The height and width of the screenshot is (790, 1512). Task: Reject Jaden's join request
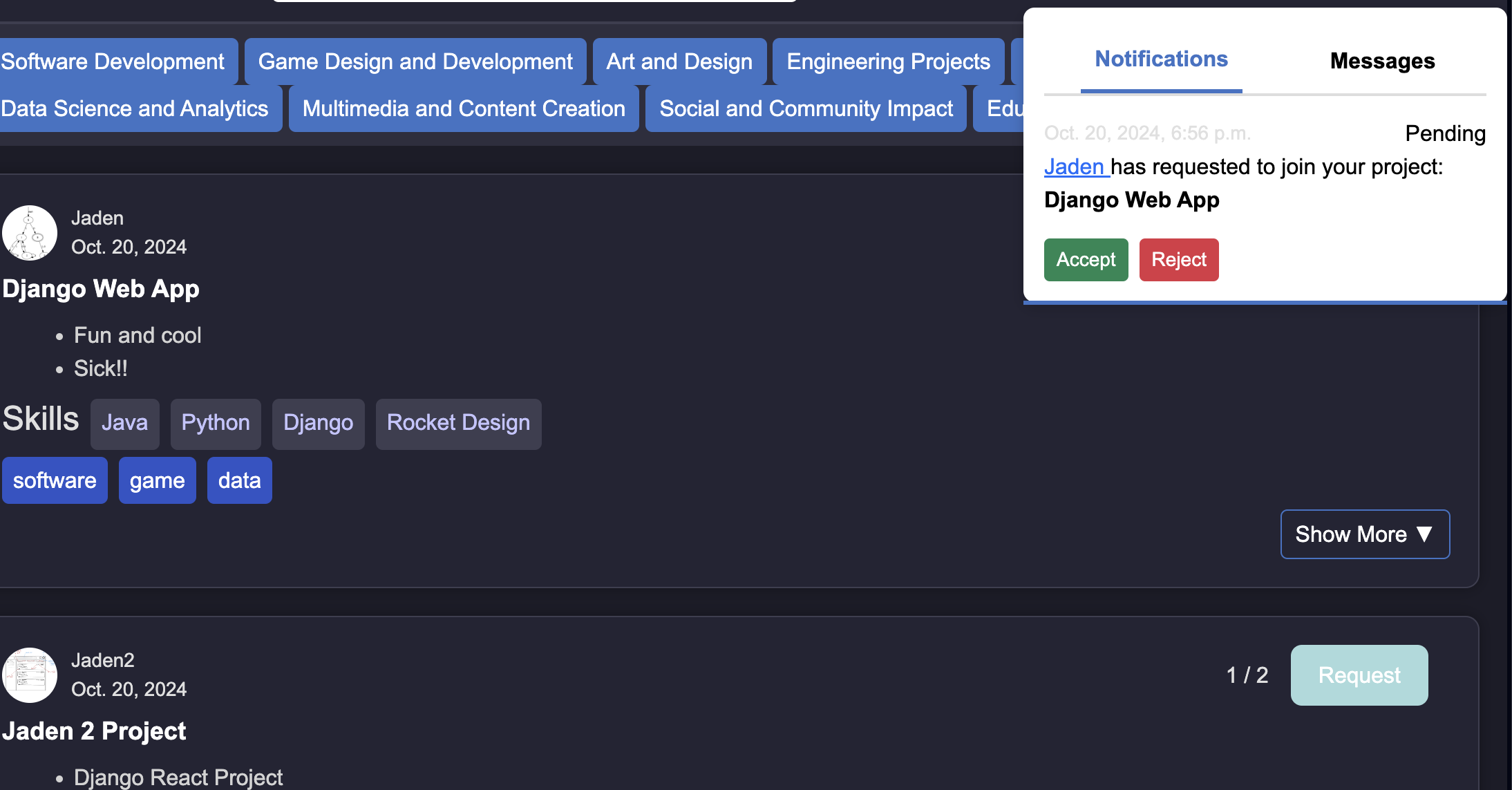(1178, 260)
